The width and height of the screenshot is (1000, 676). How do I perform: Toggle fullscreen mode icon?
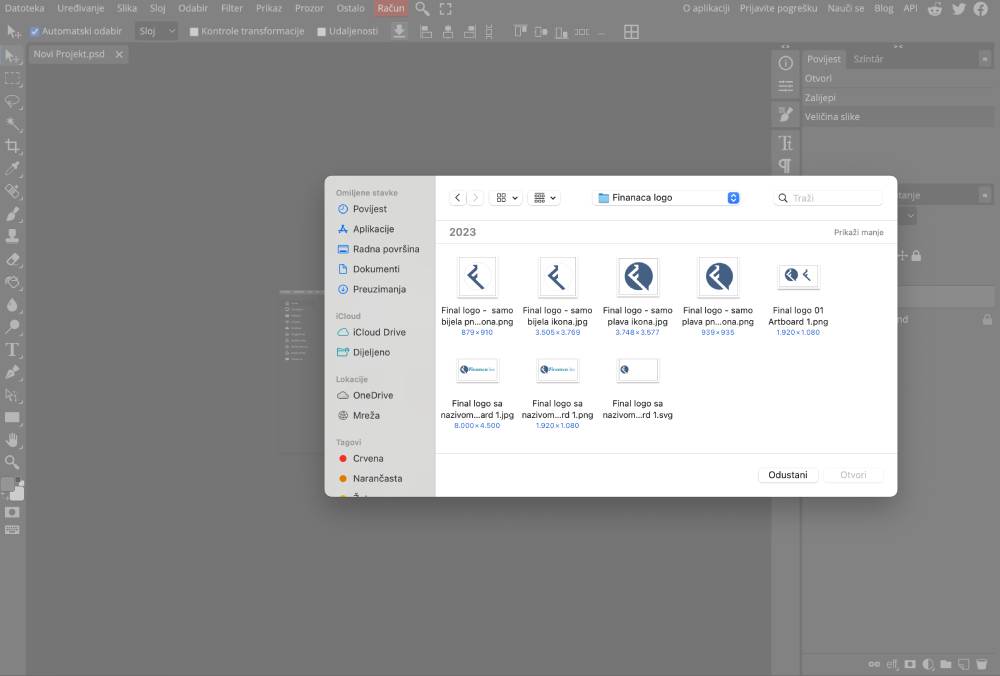click(x=446, y=8)
